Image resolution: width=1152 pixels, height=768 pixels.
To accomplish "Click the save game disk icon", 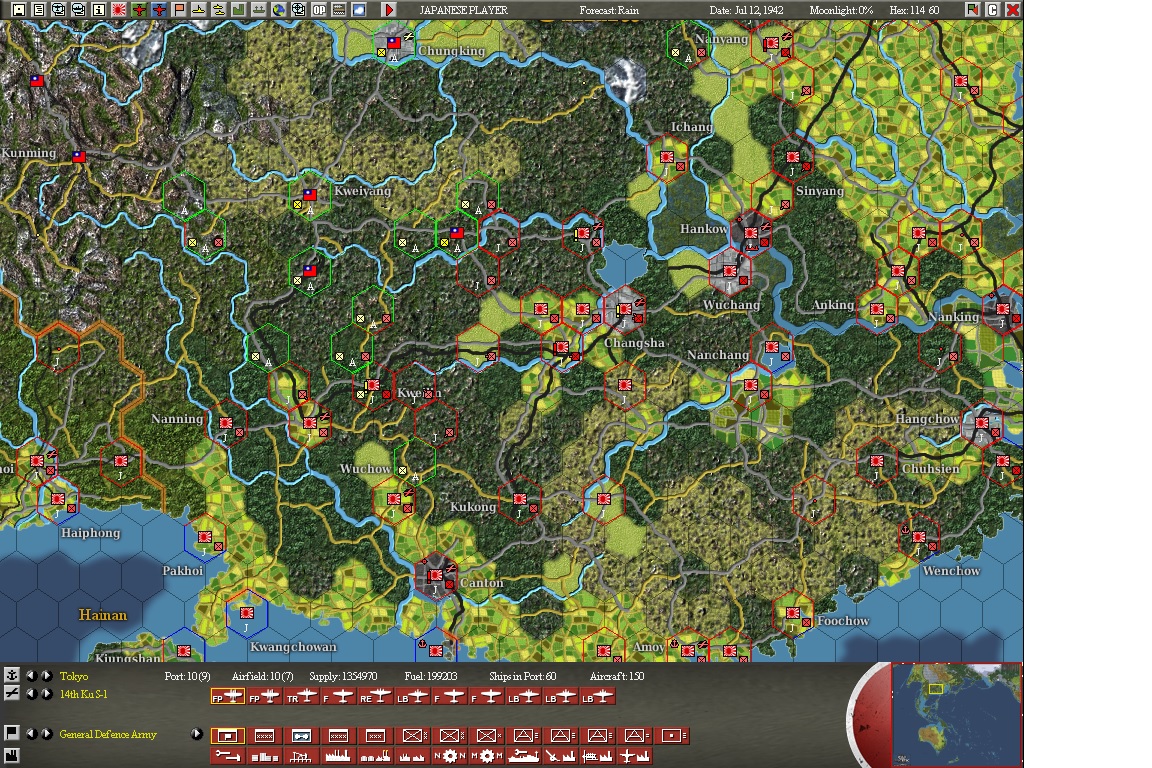I will 18,10.
